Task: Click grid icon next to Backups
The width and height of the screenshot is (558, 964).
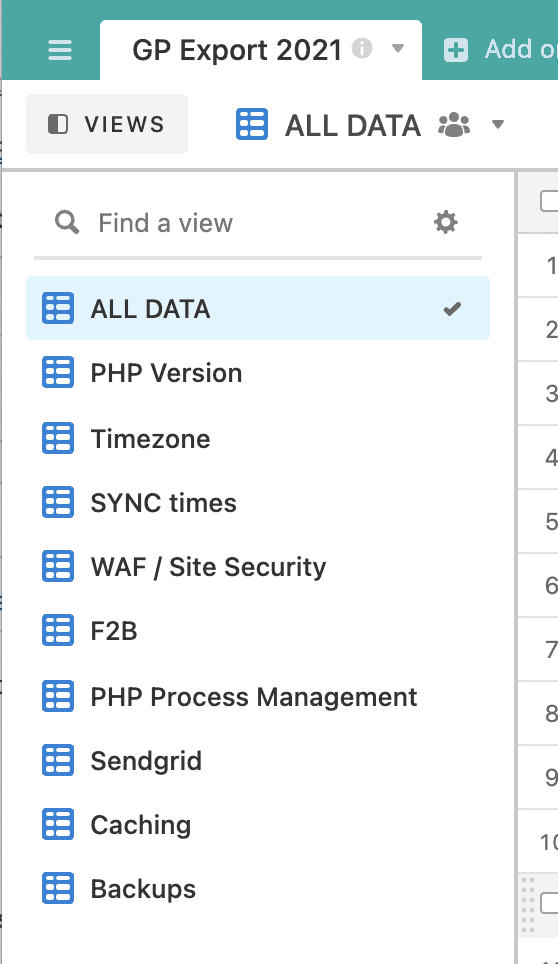Action: tap(58, 888)
